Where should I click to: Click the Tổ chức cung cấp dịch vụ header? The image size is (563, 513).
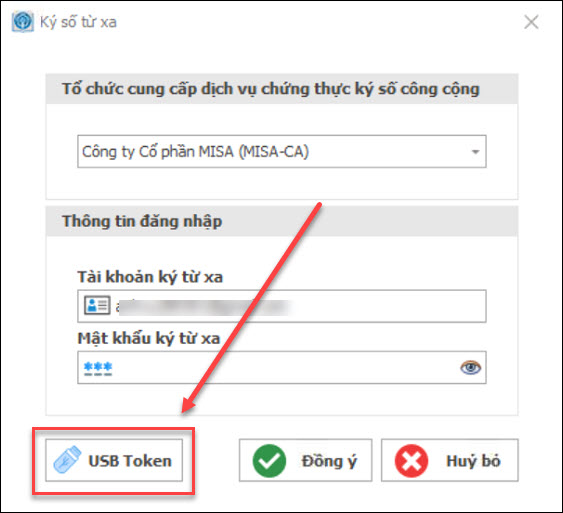(271, 89)
